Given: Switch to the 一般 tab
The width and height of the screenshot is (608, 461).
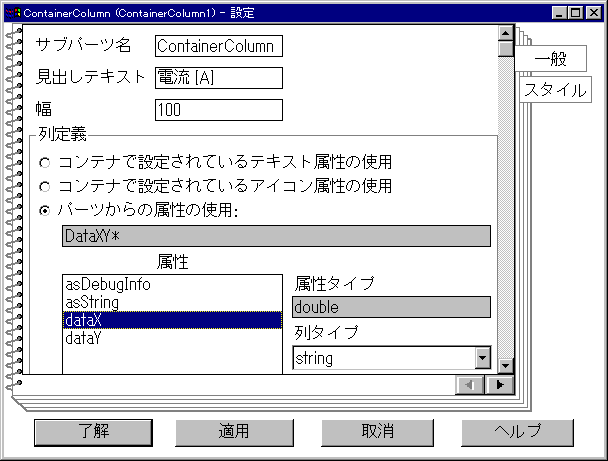Looking at the screenshot, I should click(550, 59).
